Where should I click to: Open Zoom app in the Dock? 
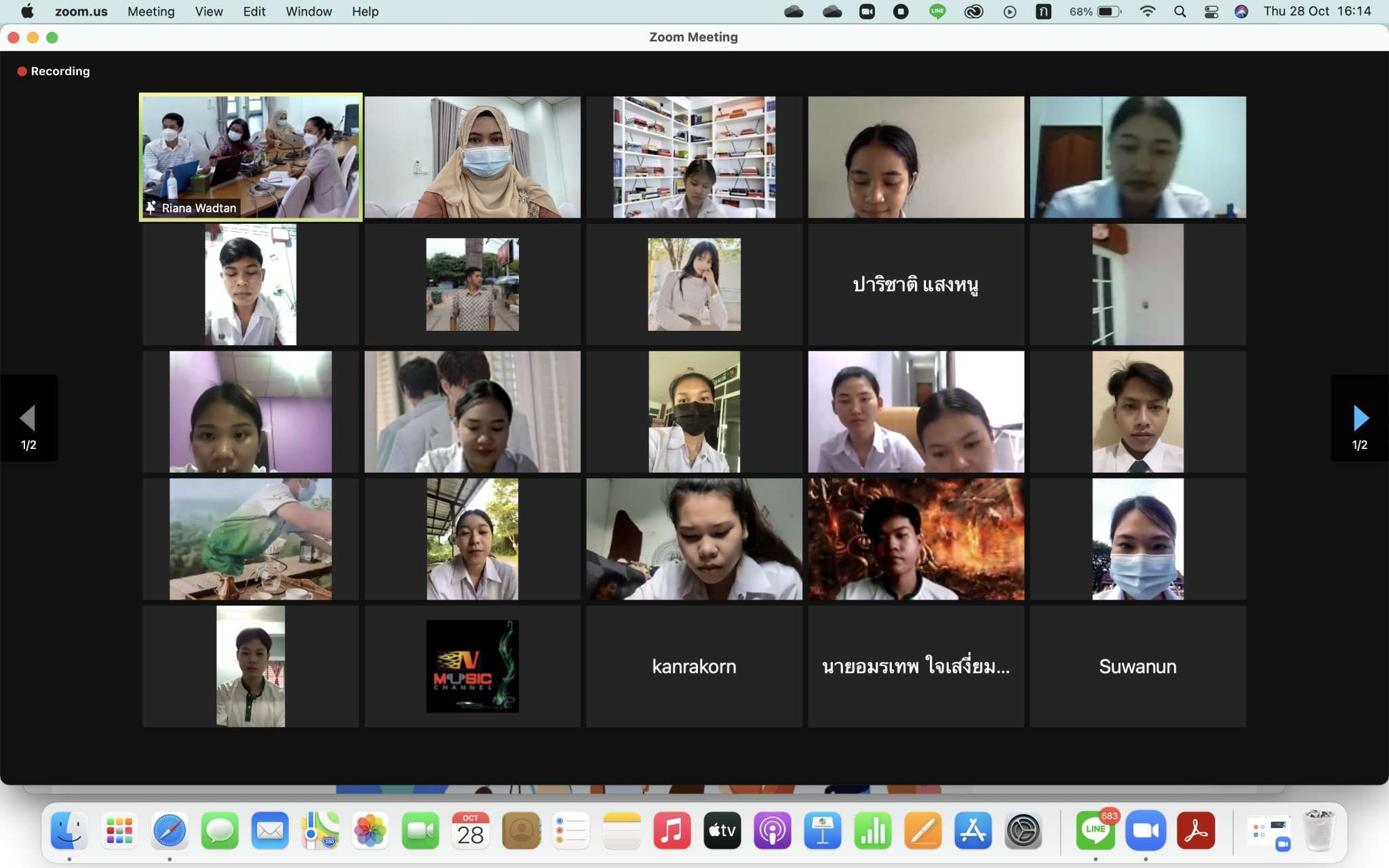coord(1146,831)
